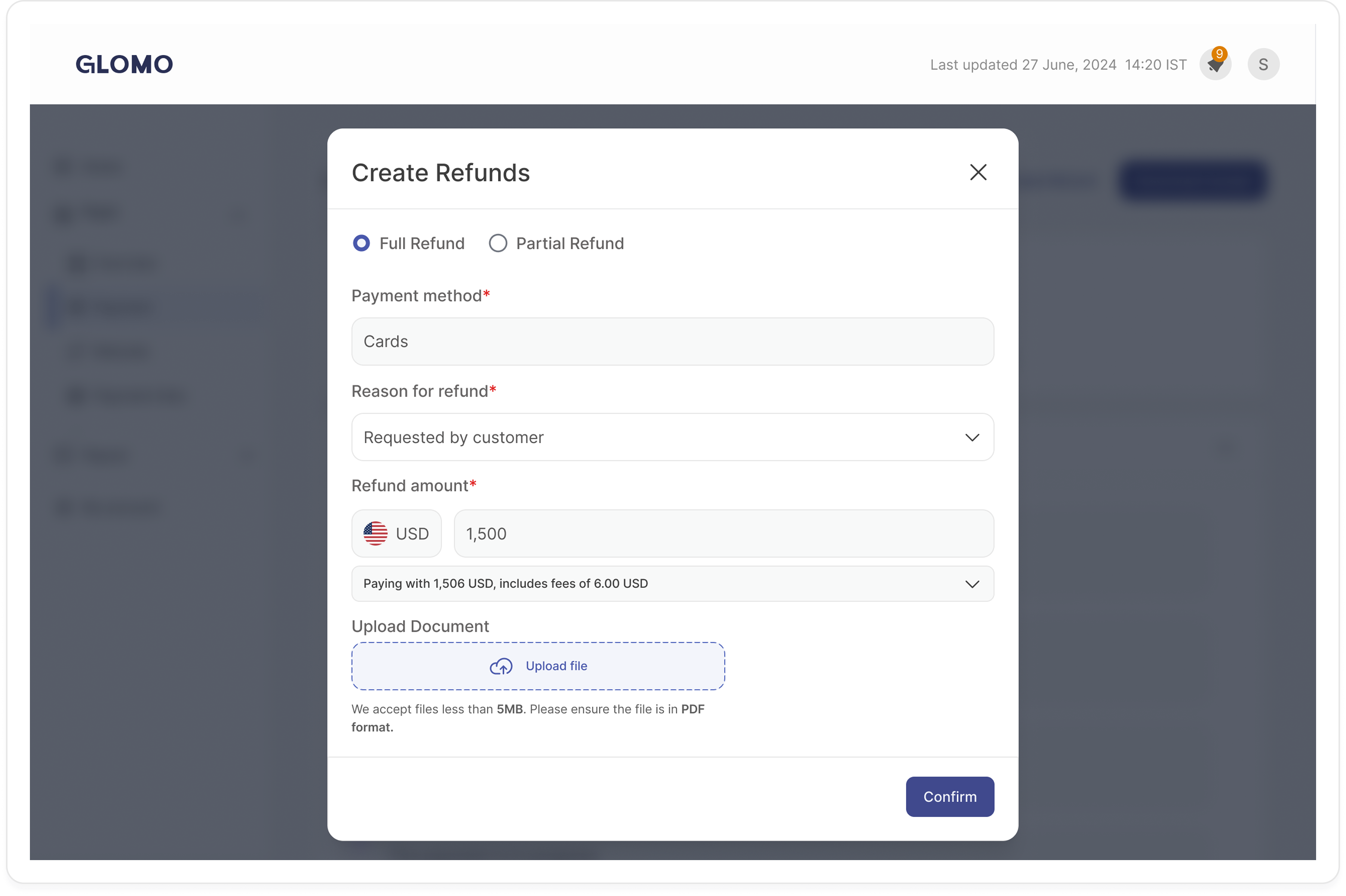The height and width of the screenshot is (896, 1346).
Task: Click the "Upload file" link
Action: point(556,666)
